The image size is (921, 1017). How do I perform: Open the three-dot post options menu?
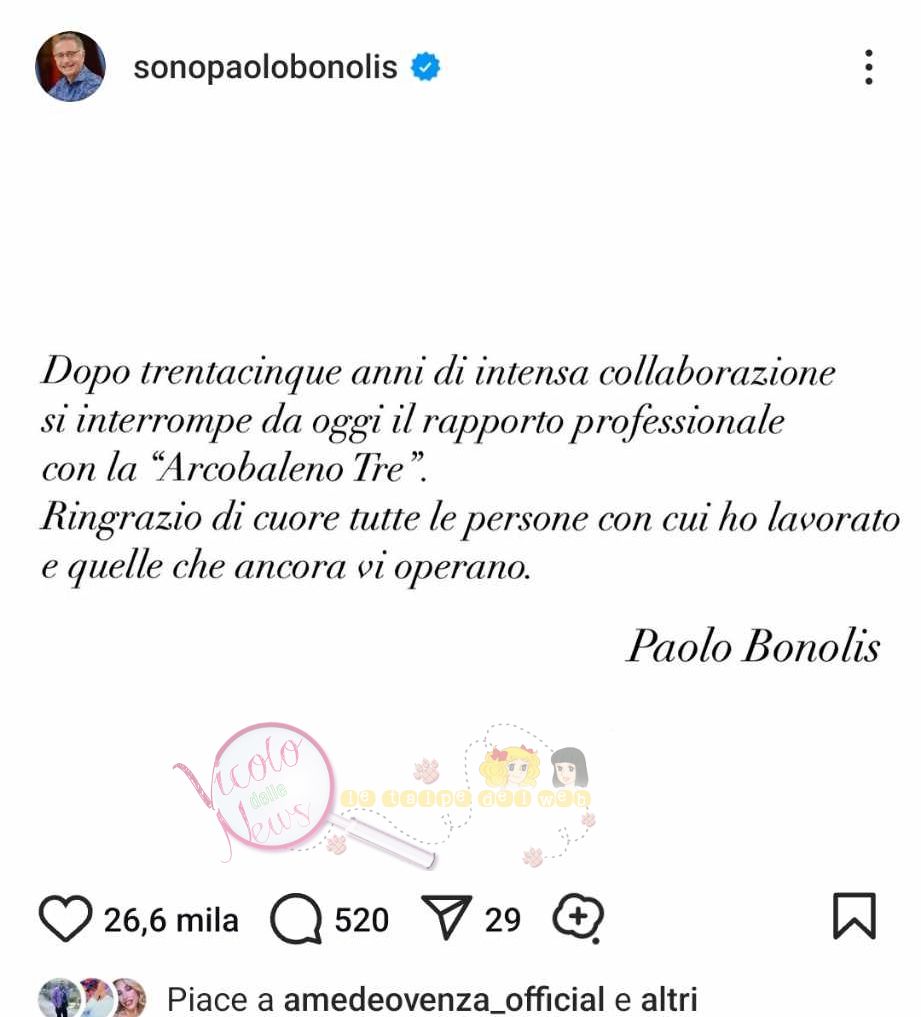click(x=868, y=67)
